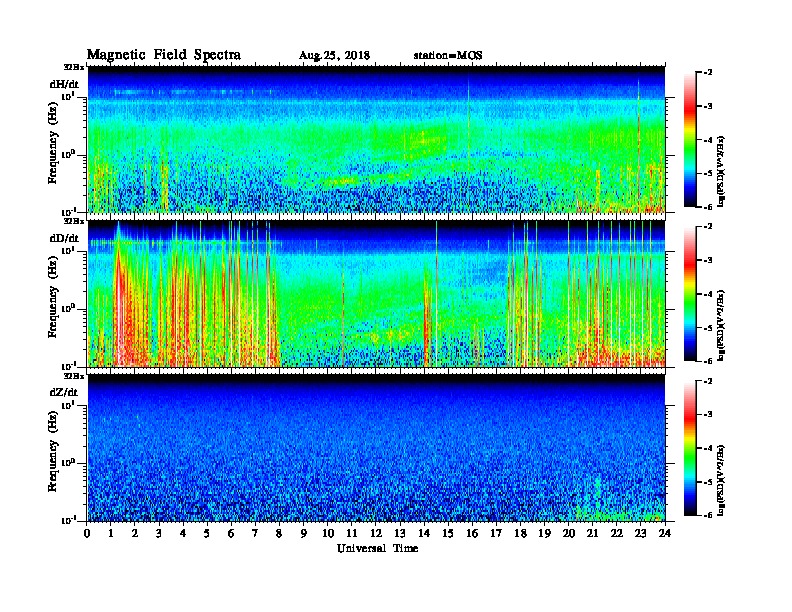Click hour tick '21' on the time axis
The image size is (792, 612).
592,533
